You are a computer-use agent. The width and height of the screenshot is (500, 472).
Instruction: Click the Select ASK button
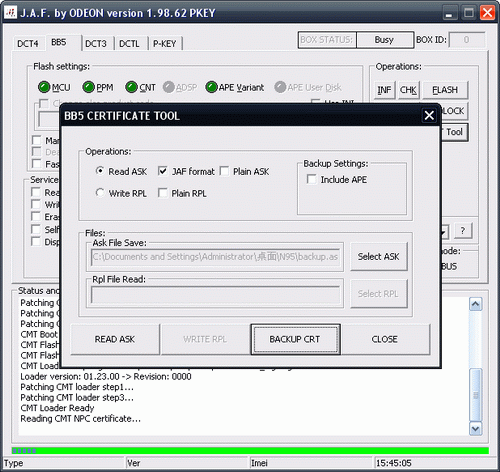click(379, 256)
